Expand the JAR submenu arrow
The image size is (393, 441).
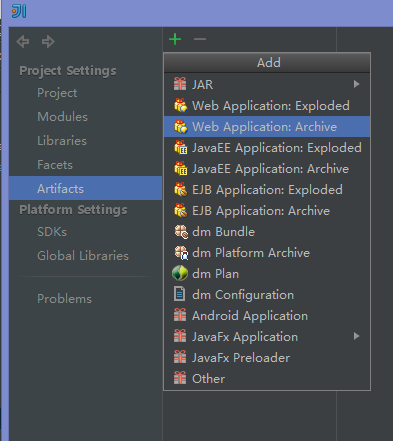pos(356,84)
